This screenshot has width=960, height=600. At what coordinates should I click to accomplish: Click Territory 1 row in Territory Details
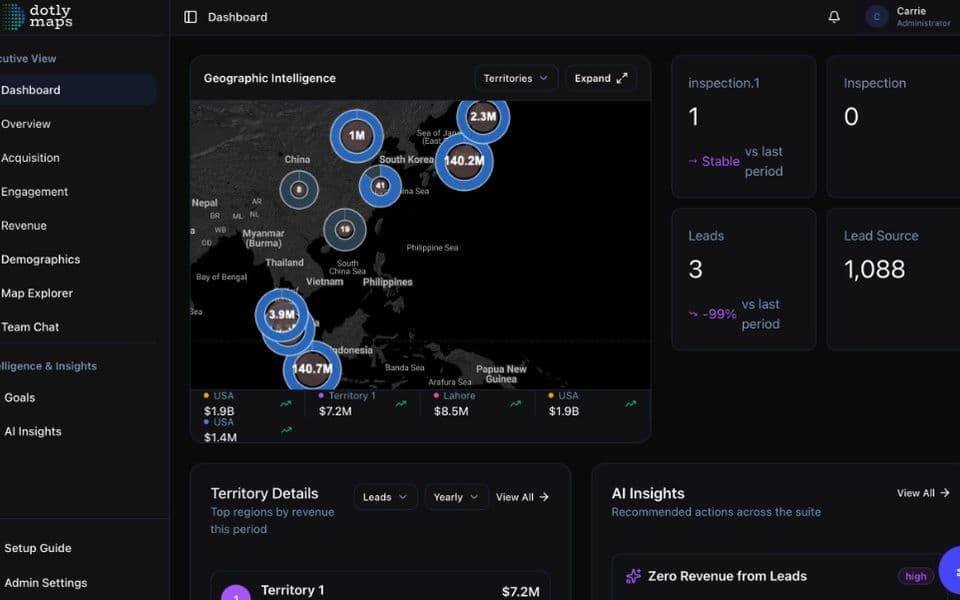[380, 587]
